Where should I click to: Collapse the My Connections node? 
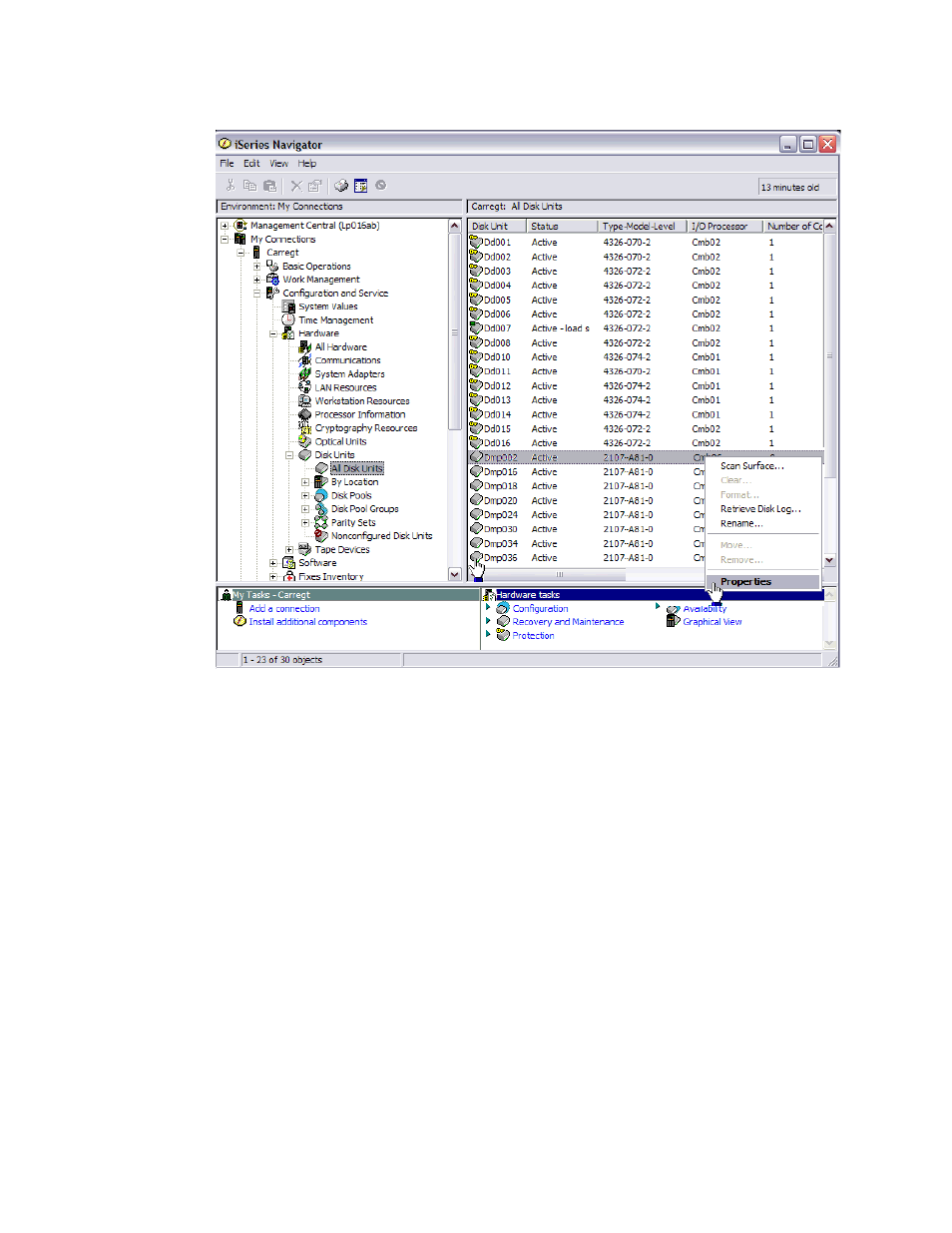pyautogui.click(x=225, y=240)
